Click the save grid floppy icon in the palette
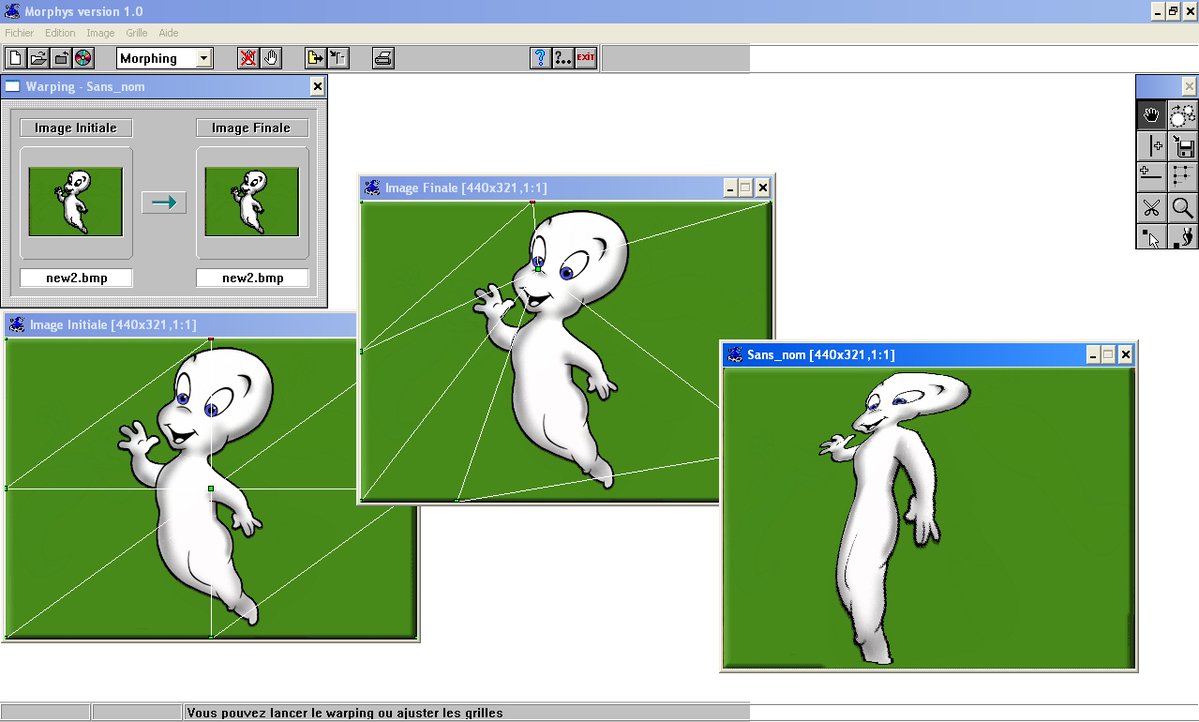Viewport: 1199px width, 722px height. pyautogui.click(x=1182, y=146)
